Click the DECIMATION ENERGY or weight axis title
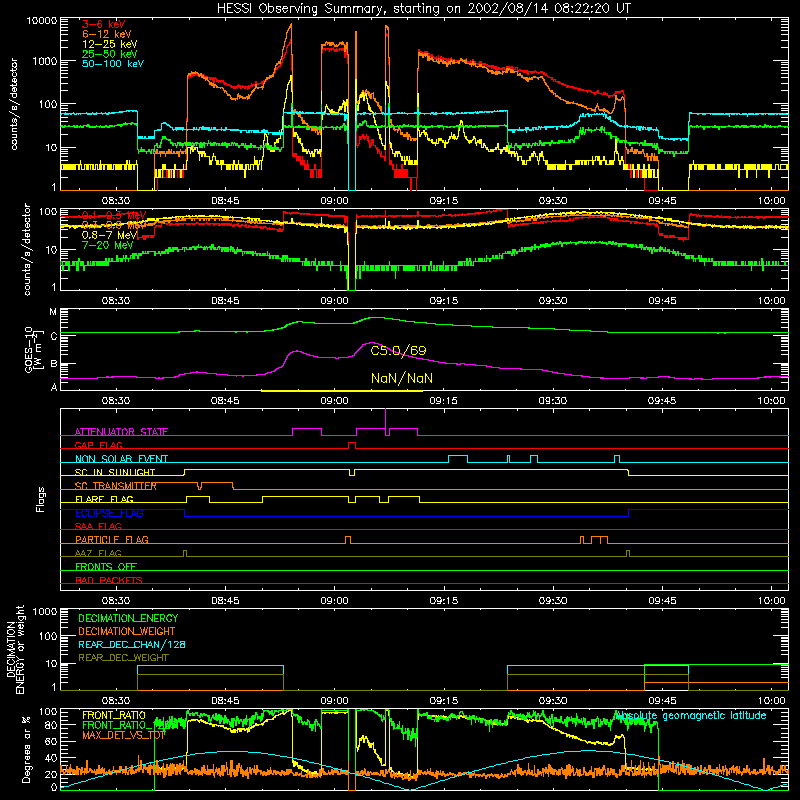 coord(16,649)
